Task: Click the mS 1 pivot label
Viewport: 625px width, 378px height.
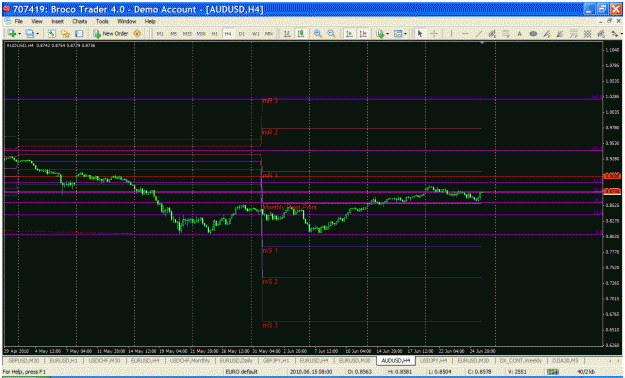Action: click(x=270, y=250)
